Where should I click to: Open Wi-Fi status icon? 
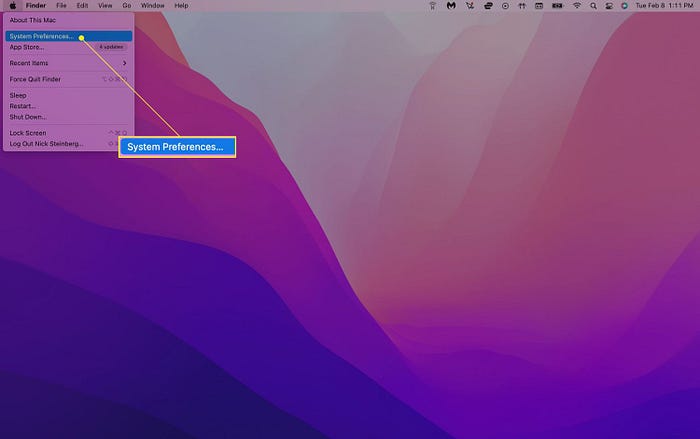(577, 6)
